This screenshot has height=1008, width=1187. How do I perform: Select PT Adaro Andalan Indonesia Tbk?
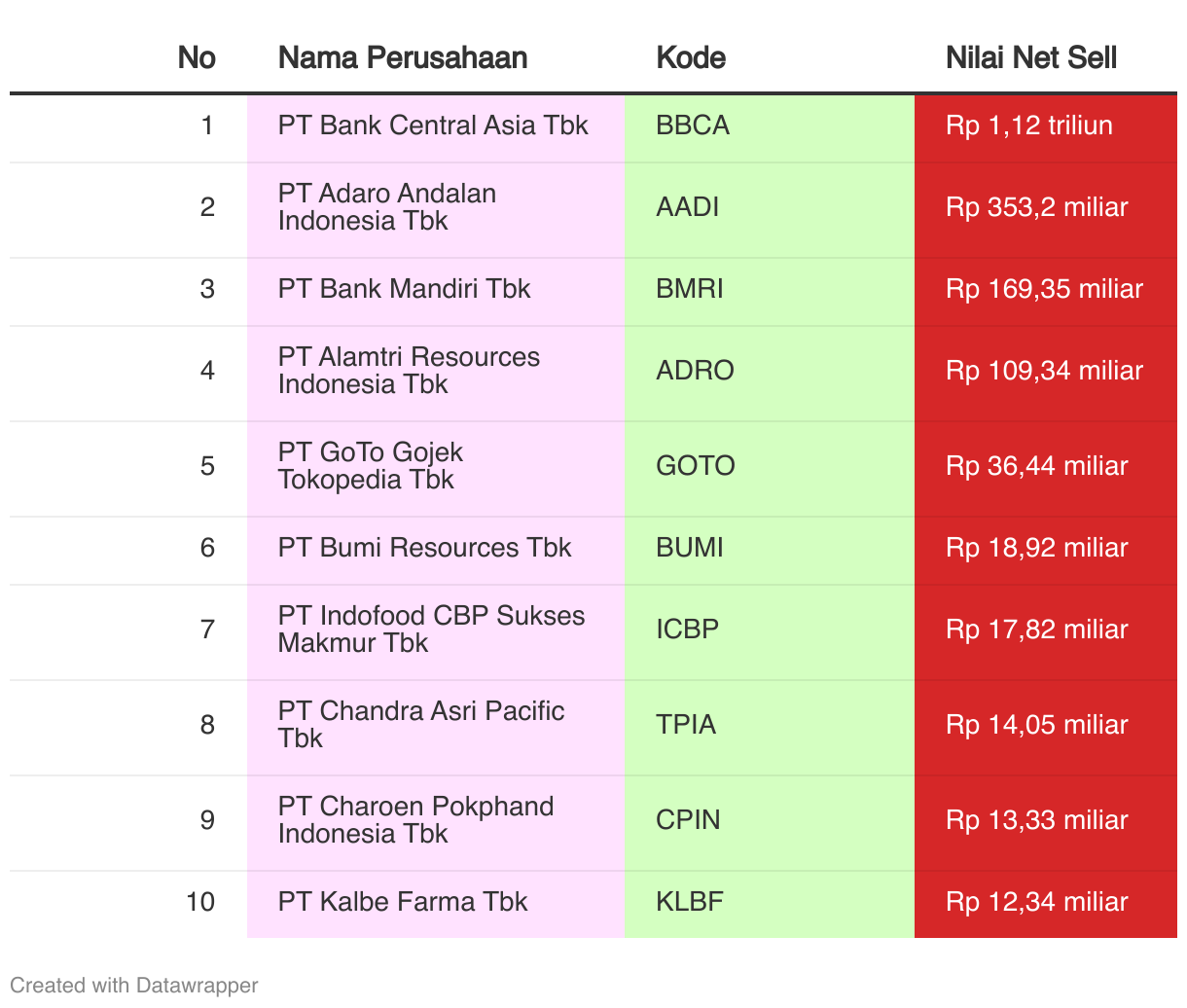387,207
